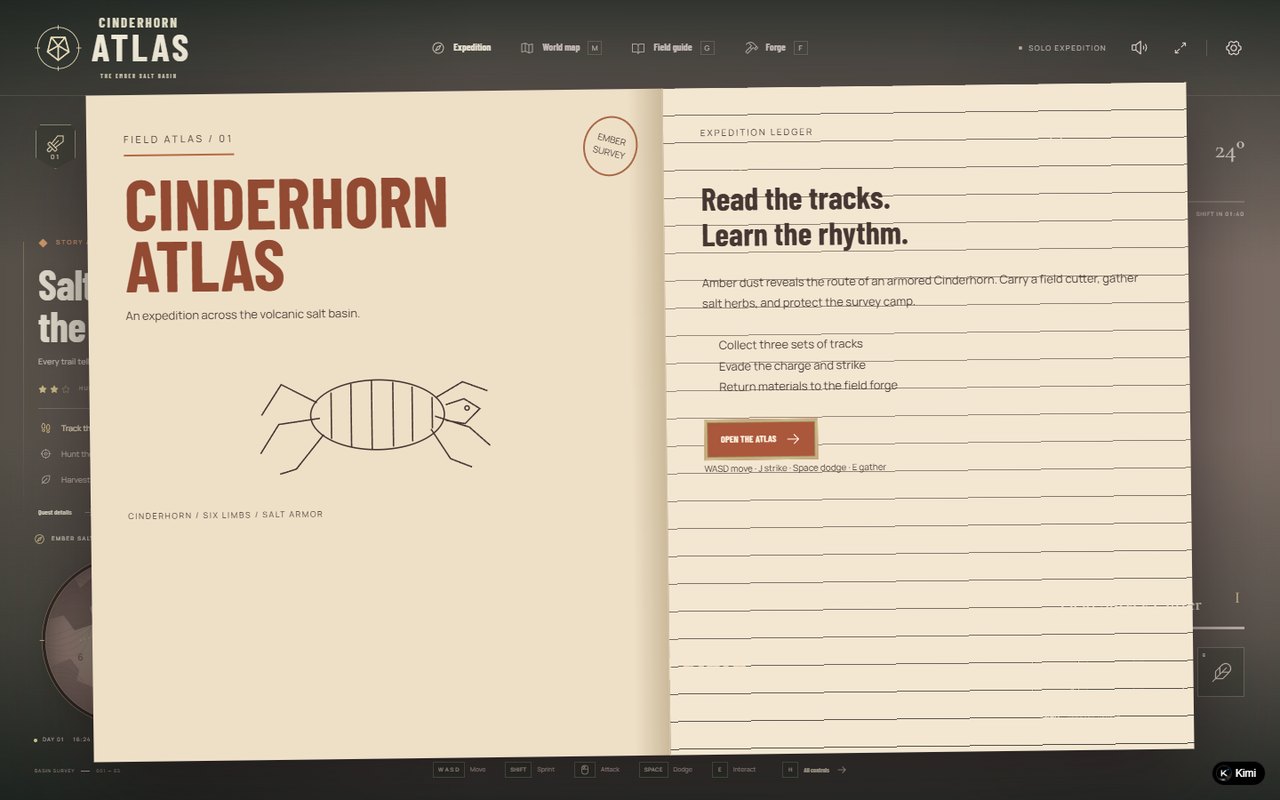
Task: Click the compass icon beside Expedition
Action: [x=438, y=48]
